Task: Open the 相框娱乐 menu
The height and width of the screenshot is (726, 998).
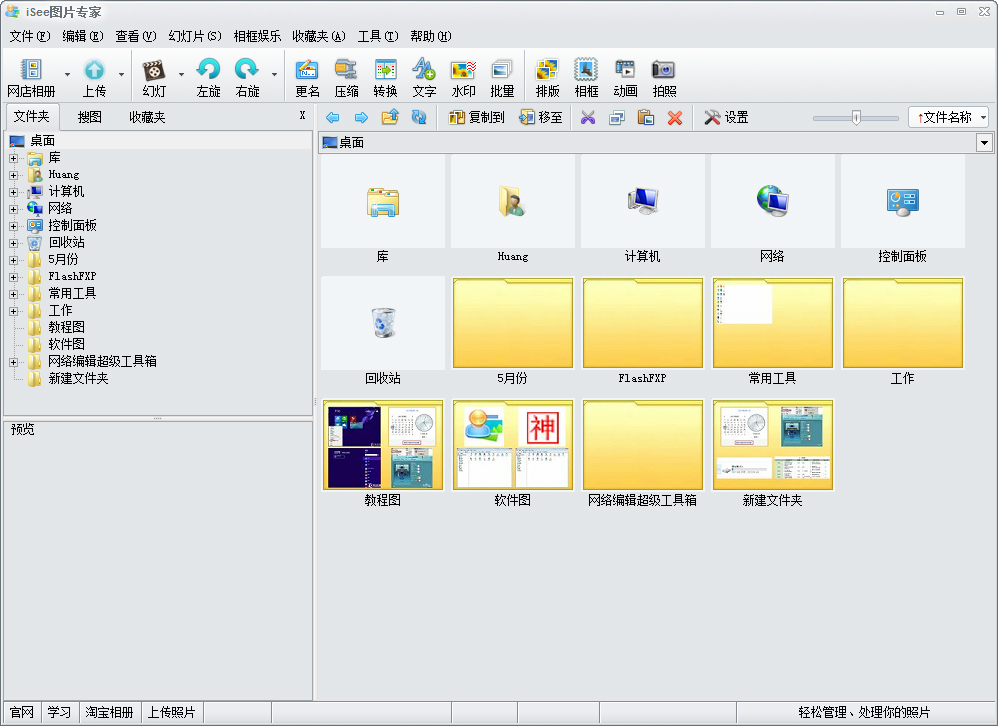Action: (x=257, y=36)
